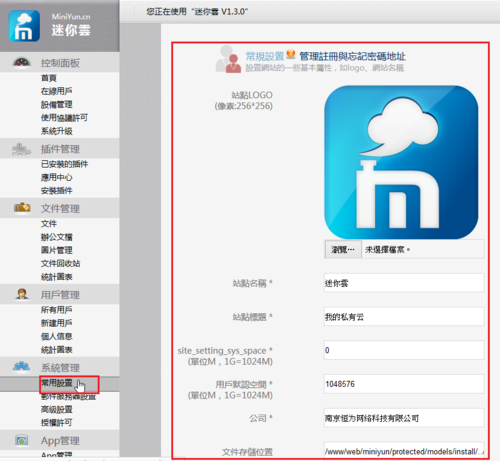Click the orange help question mark icon
Image resolution: width=500 pixels, height=461 pixels.
pos(291,53)
